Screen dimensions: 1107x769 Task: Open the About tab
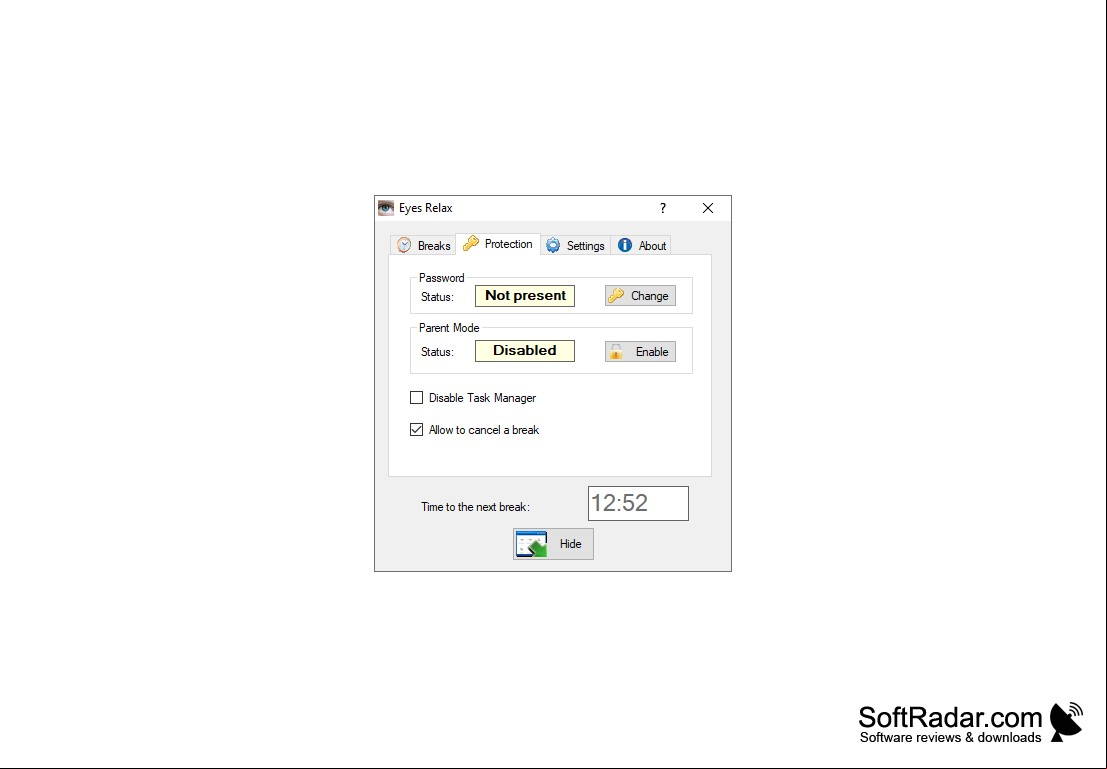[x=642, y=246]
